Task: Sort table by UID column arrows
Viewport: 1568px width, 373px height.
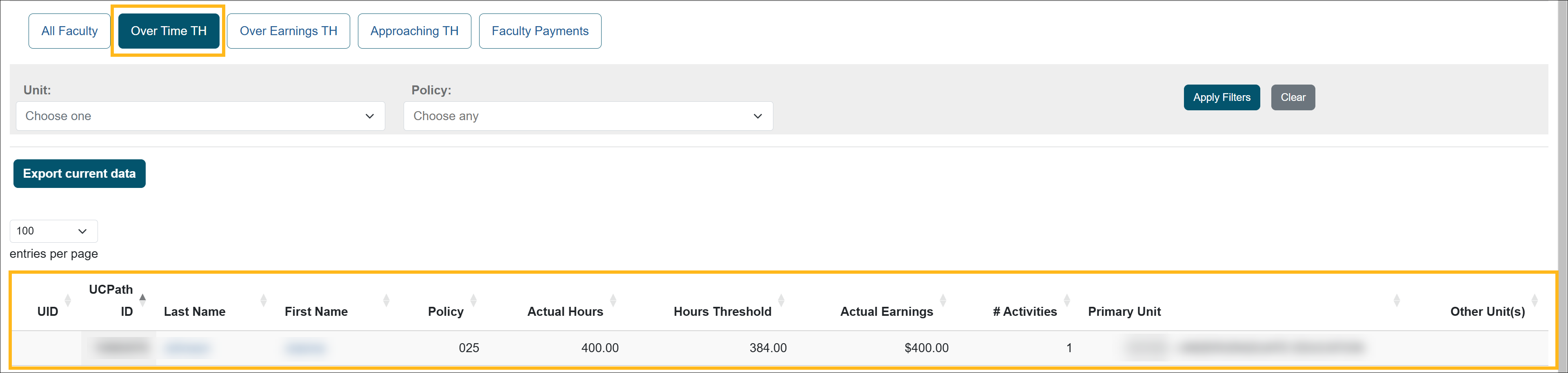Action: coord(68,300)
